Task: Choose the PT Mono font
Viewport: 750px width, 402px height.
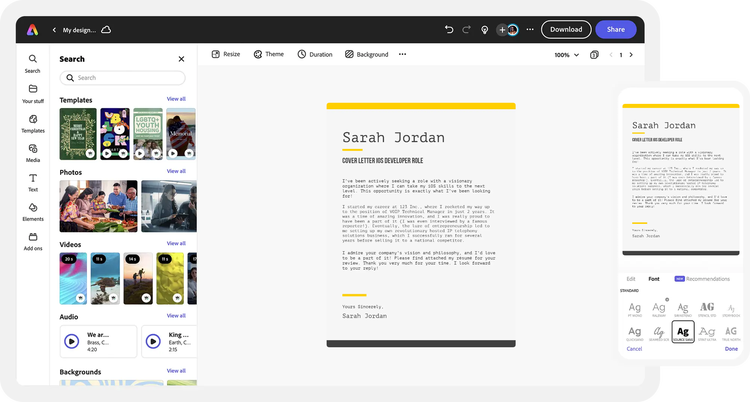Action: point(635,309)
